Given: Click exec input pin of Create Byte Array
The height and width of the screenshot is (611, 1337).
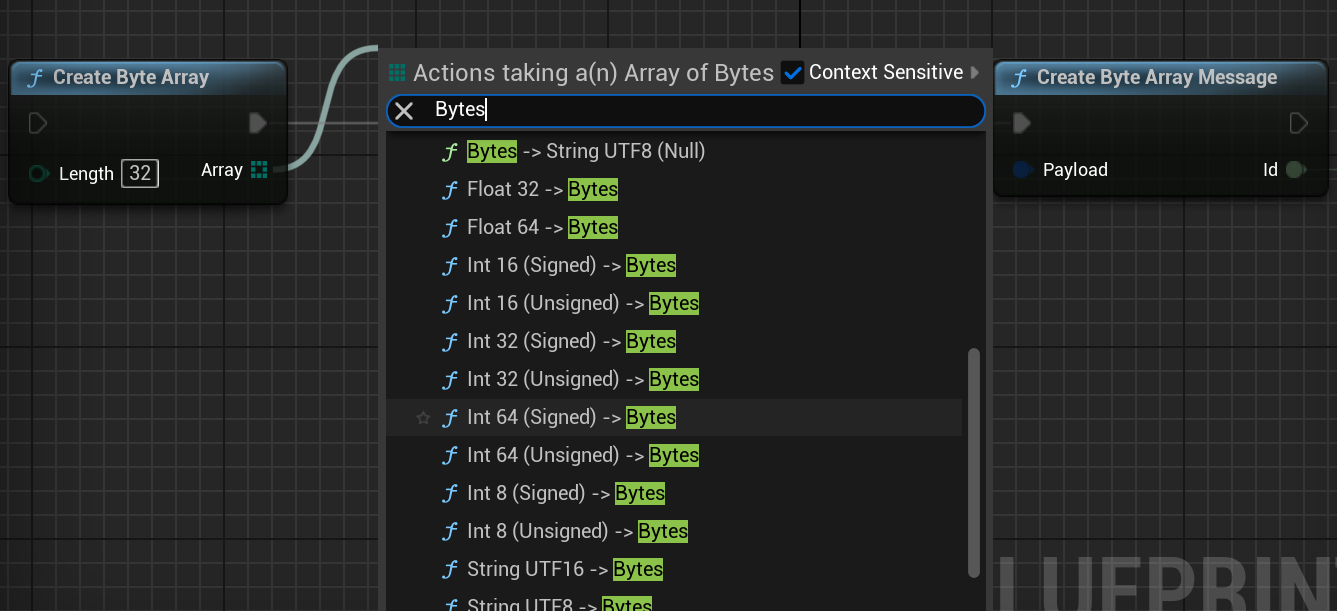Looking at the screenshot, I should [x=38, y=123].
